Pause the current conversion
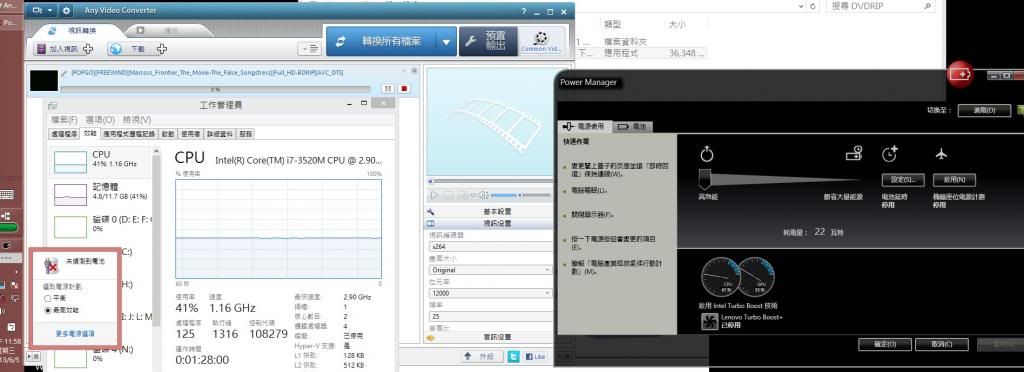Image resolution: width=1024 pixels, height=372 pixels. [x=387, y=88]
